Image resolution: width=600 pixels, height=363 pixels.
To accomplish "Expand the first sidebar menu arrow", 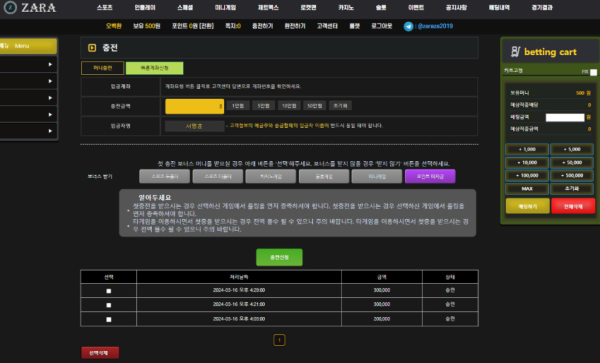I will point(50,64).
